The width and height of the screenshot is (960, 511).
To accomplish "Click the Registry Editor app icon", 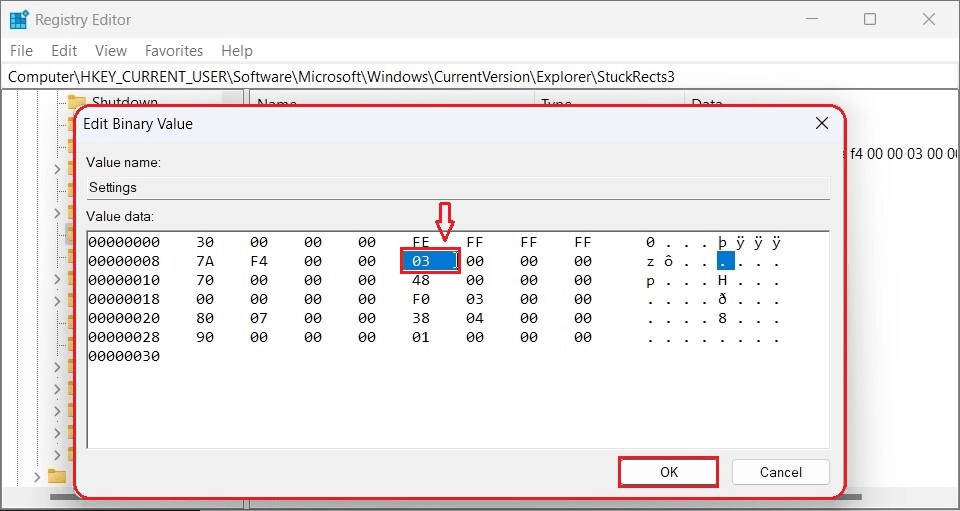I will [19, 20].
